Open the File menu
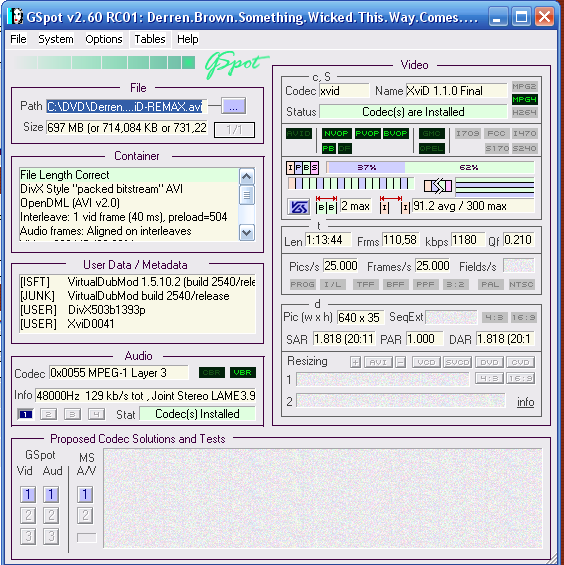The image size is (564, 565). pyautogui.click(x=18, y=39)
